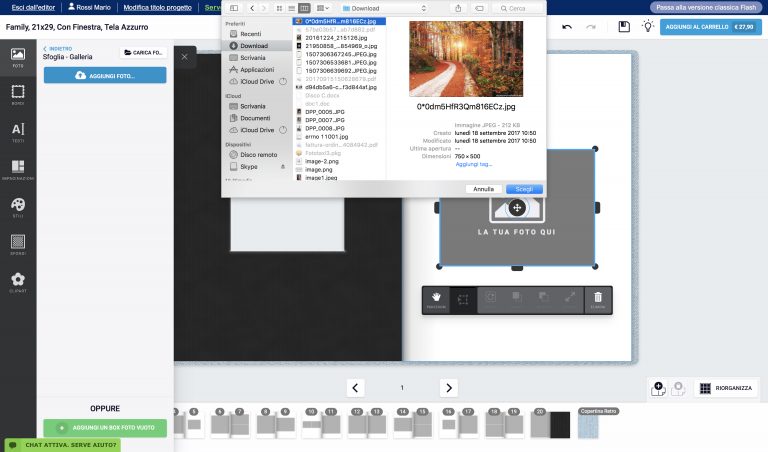Click the light bulb tips icon
The width and height of the screenshot is (768, 452).
pos(648,26)
